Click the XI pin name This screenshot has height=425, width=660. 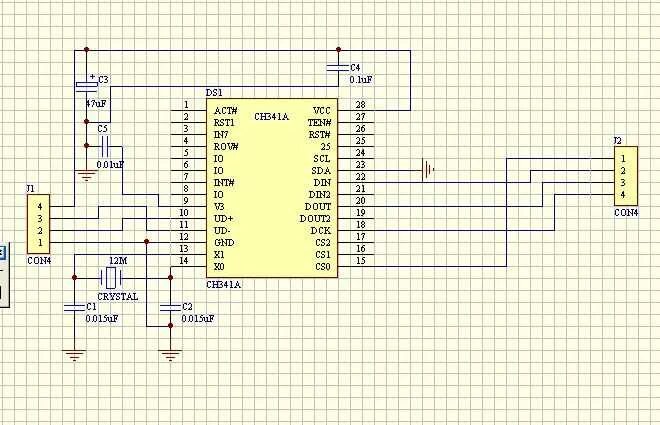point(219,255)
